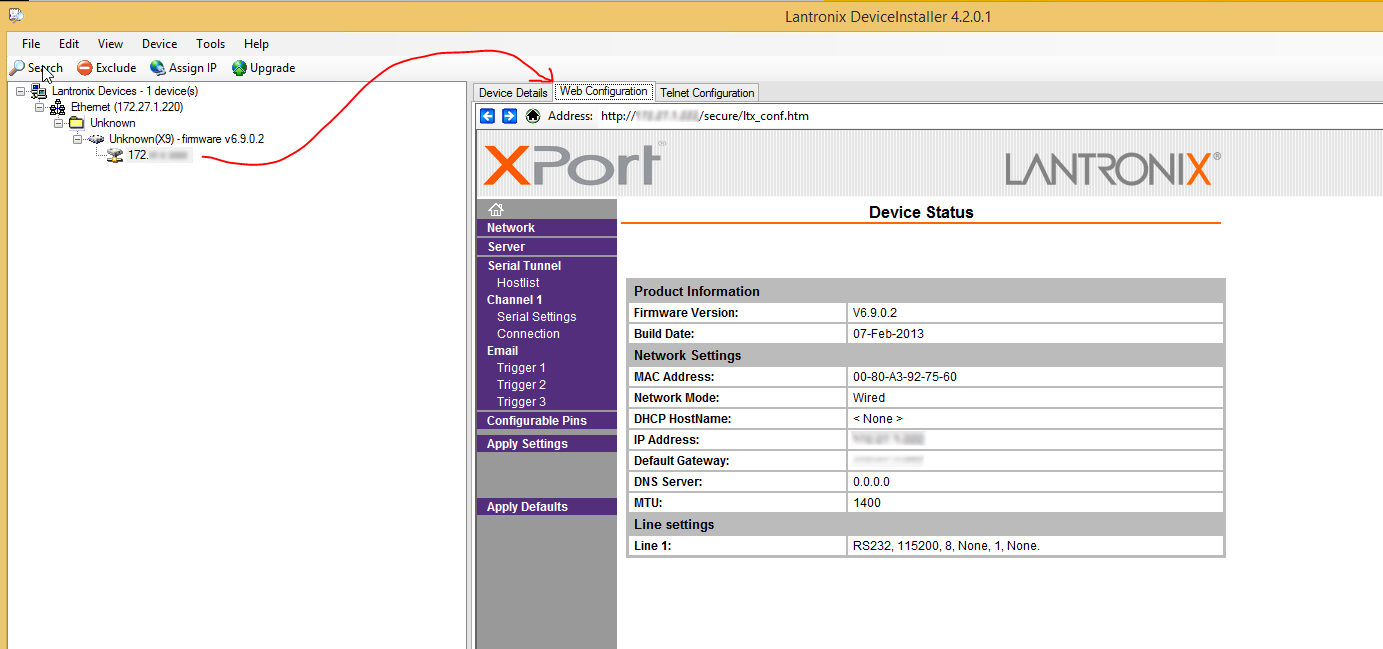The width and height of the screenshot is (1383, 649).
Task: Select the 172 device IP tree item
Action: (158, 155)
